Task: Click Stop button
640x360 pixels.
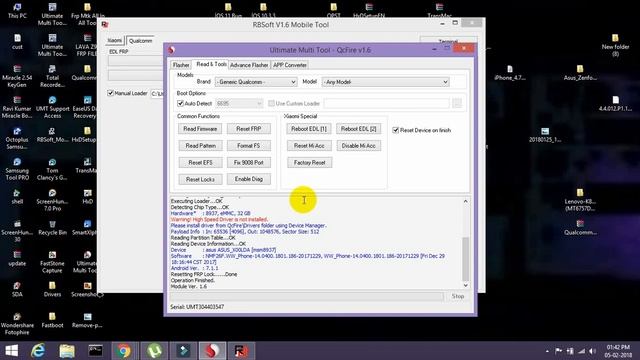Action: click(x=458, y=296)
